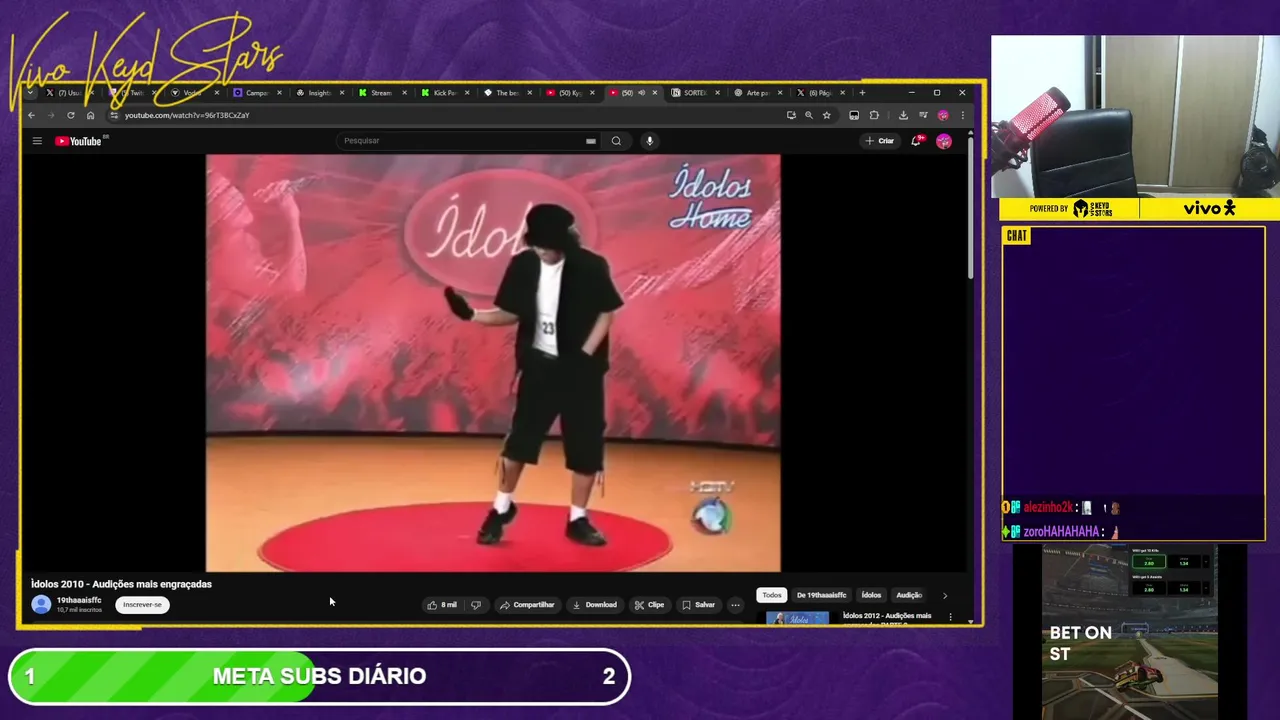This screenshot has width=1280, height=720.
Task: Switch to the Compar browser tab
Action: click(256, 93)
